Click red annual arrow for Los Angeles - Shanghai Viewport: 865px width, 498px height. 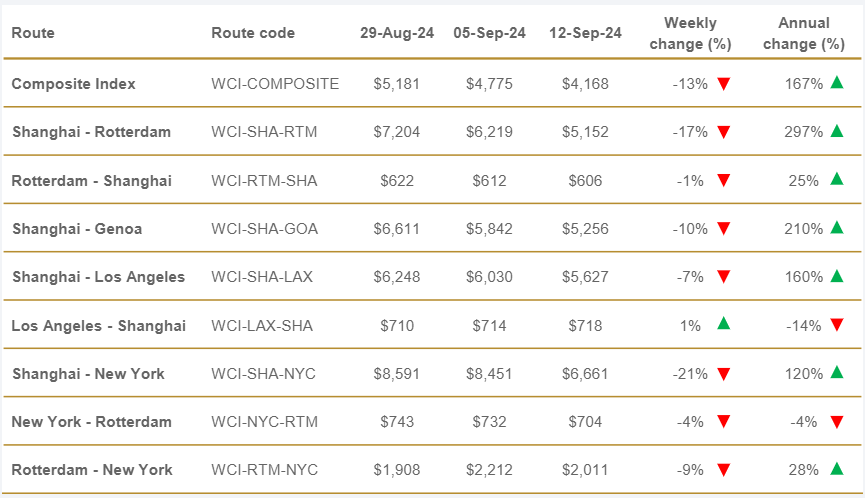click(x=836, y=325)
